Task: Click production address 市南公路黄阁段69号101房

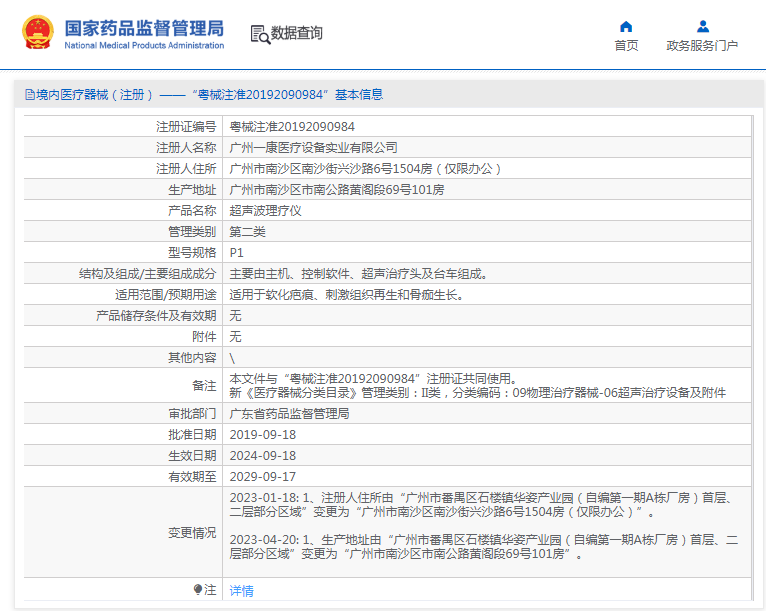Action: (x=337, y=190)
